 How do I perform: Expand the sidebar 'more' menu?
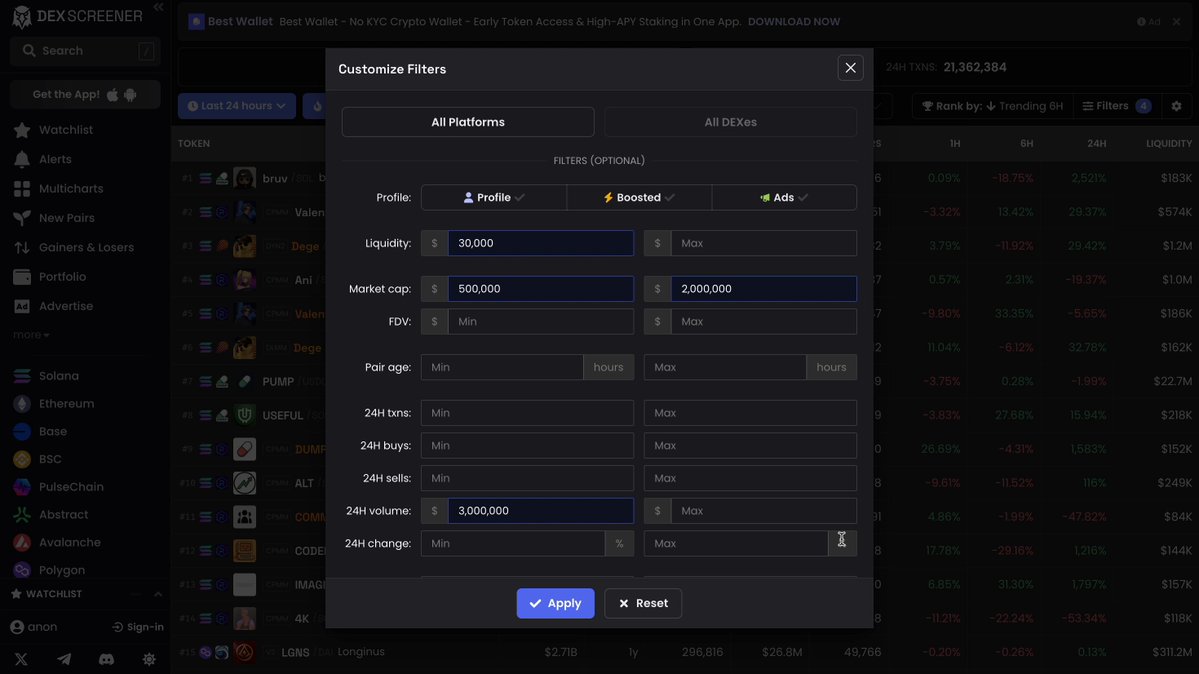31,335
